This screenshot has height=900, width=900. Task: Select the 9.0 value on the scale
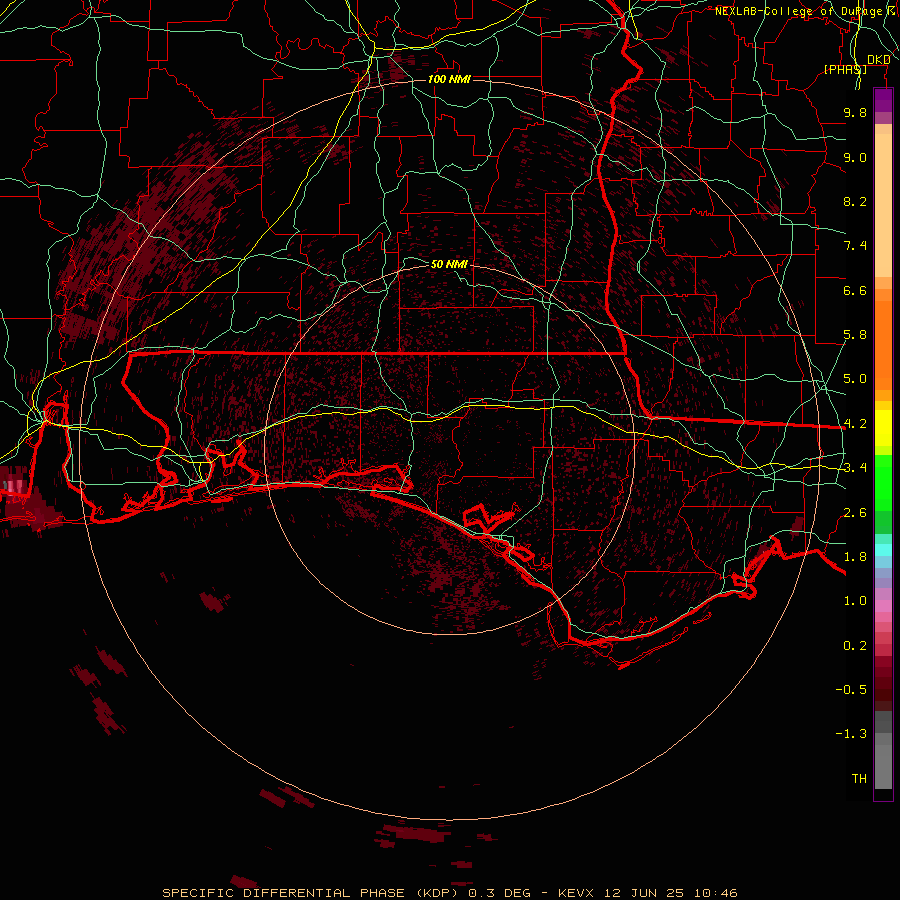tap(855, 157)
